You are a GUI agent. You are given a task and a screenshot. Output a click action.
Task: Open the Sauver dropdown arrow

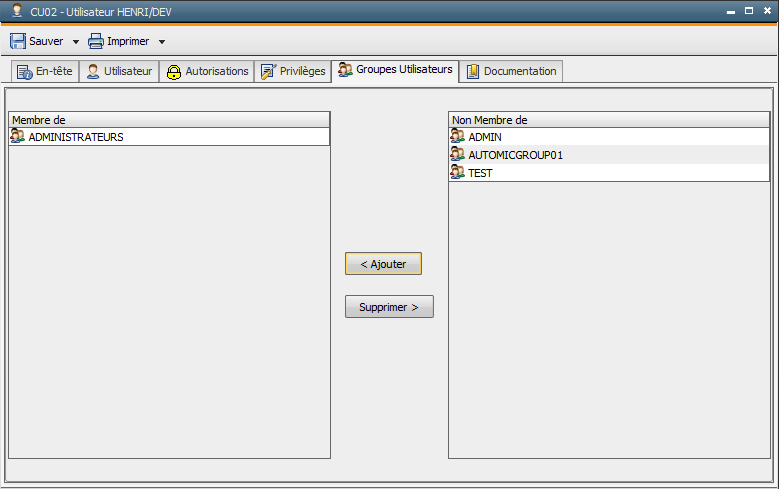pyautogui.click(x=76, y=42)
